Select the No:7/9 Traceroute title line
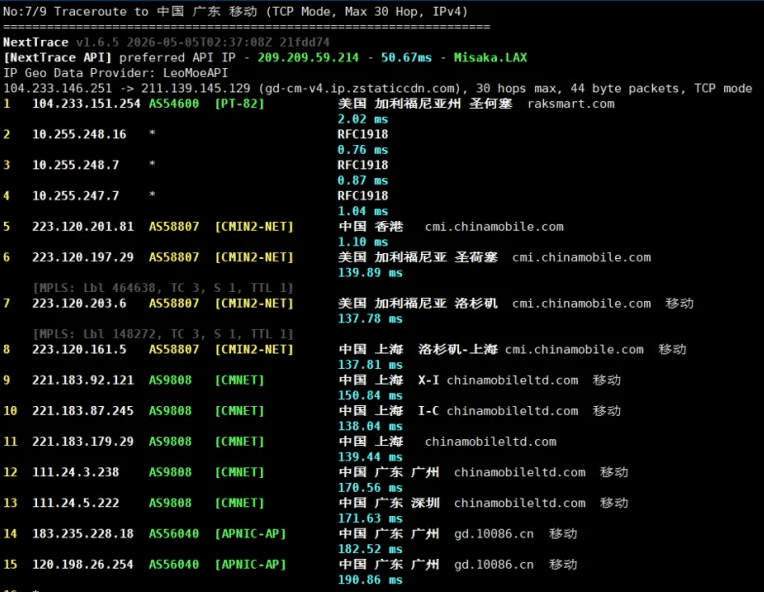Screen dimensions: 764x592 235,12
